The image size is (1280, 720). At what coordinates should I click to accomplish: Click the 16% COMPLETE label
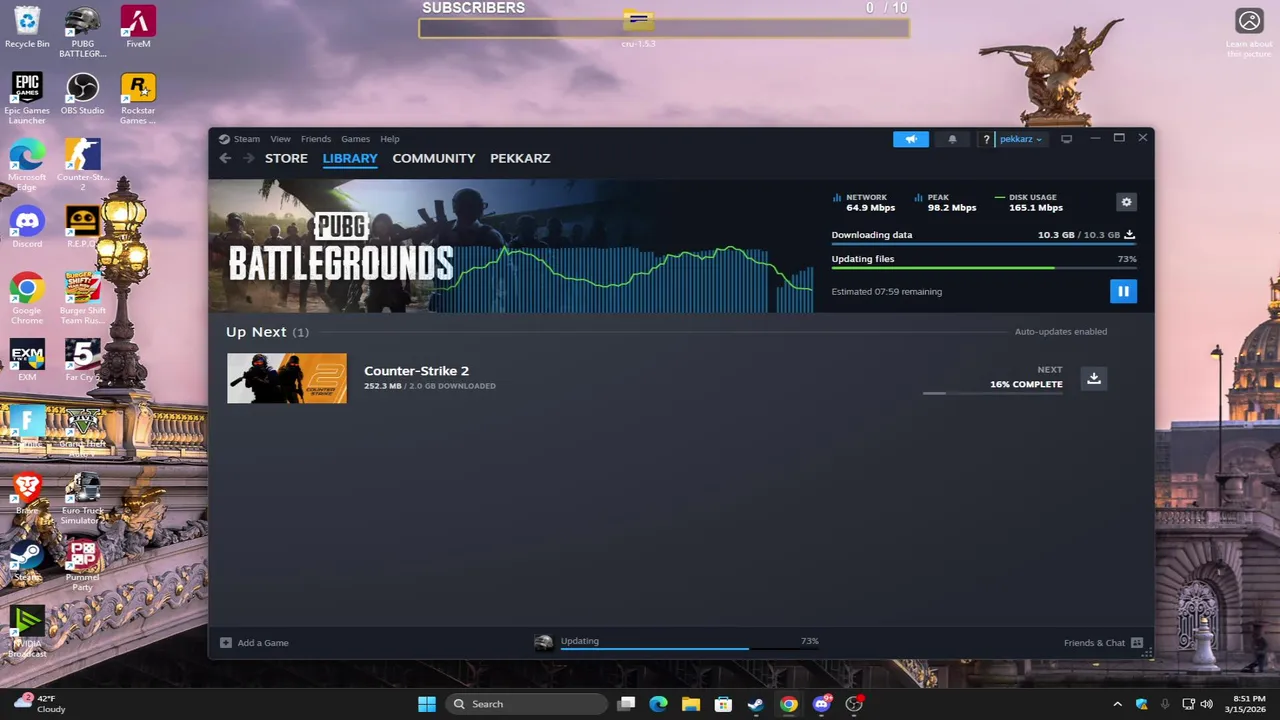(x=1026, y=384)
